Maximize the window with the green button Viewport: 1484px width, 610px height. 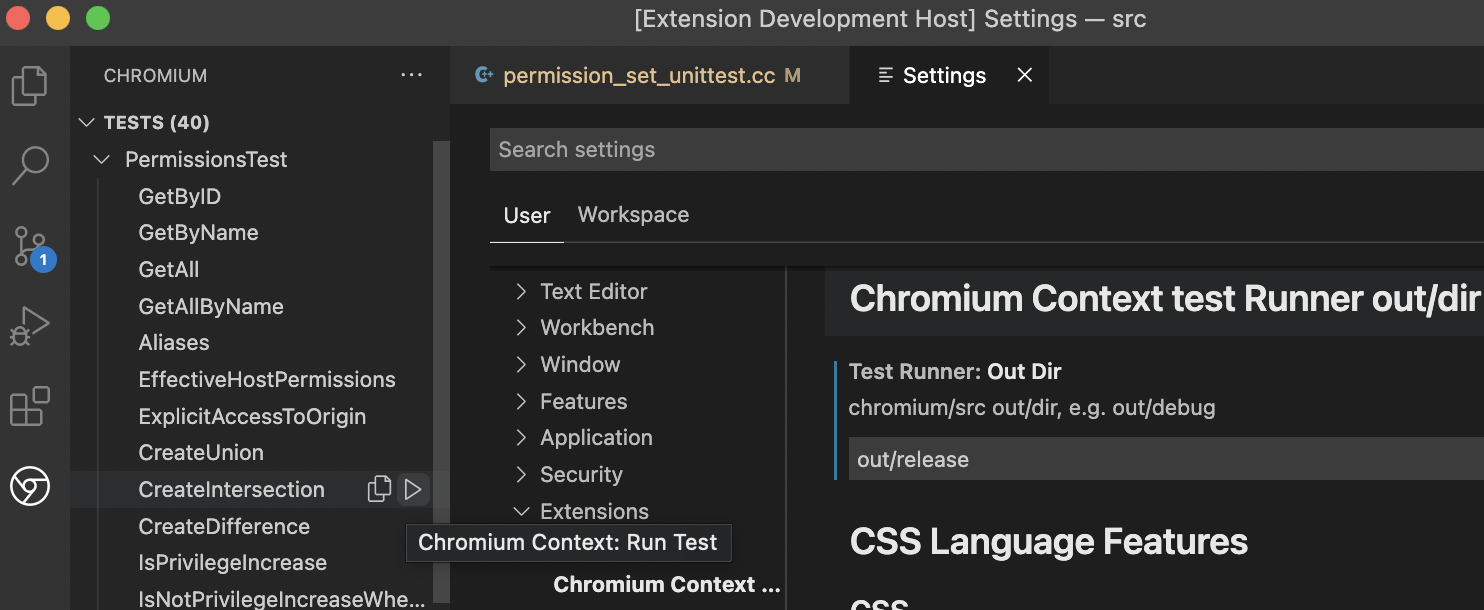tap(98, 18)
